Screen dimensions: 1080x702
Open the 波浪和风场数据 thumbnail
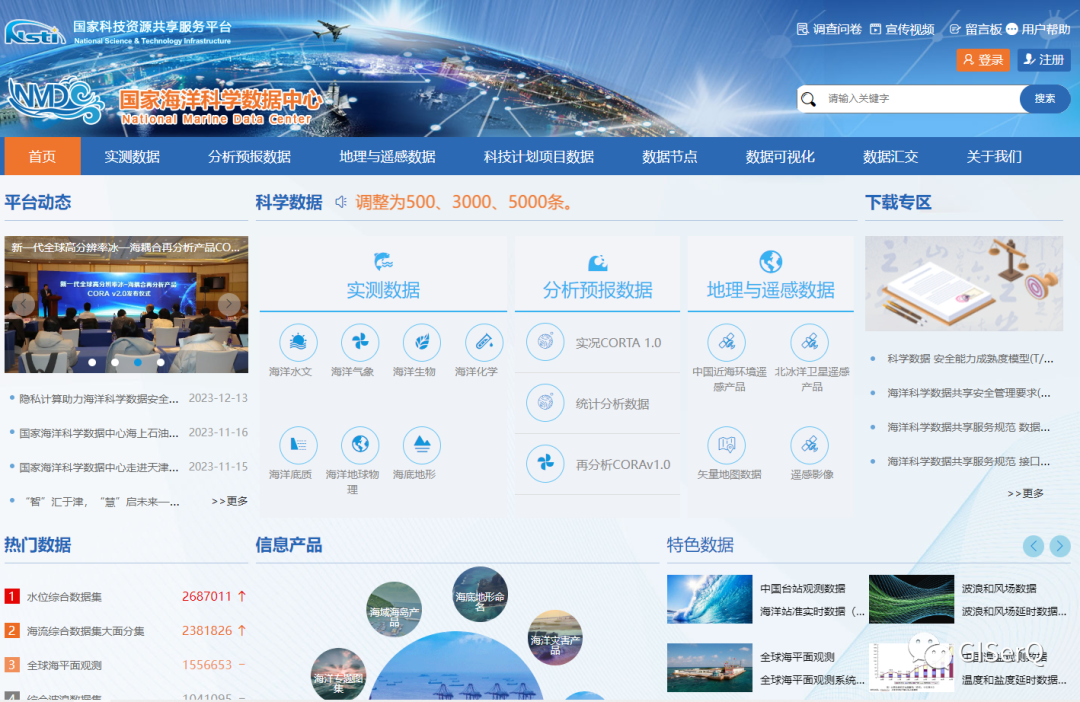pos(911,599)
